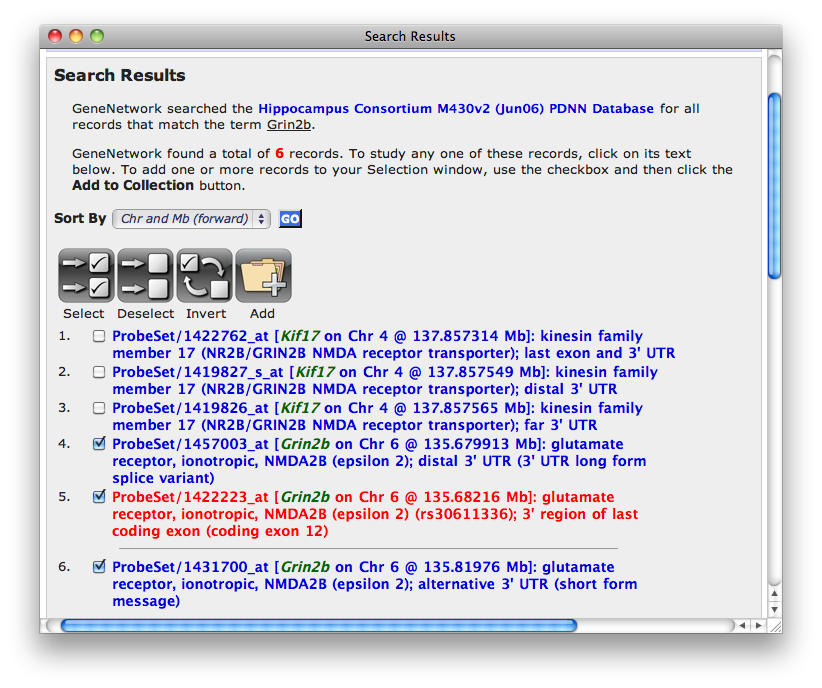The width and height of the screenshot is (822, 688).
Task: Click the Invert selection icon
Action: (204, 276)
